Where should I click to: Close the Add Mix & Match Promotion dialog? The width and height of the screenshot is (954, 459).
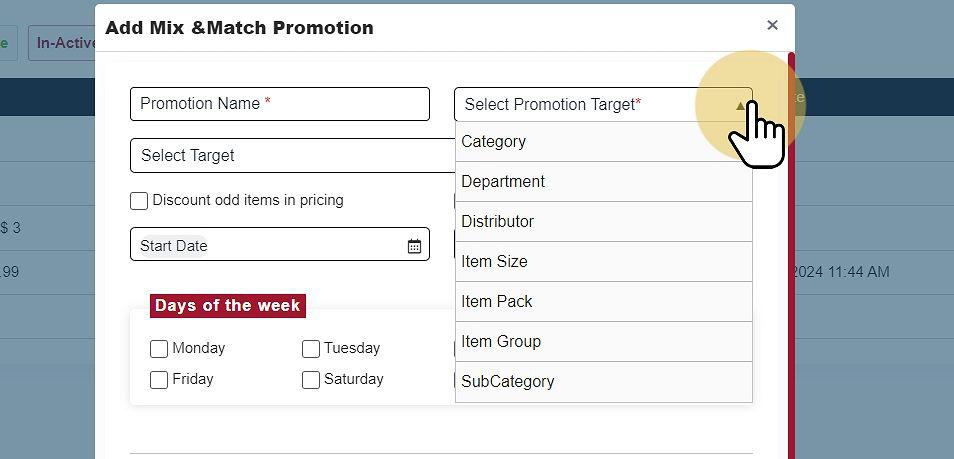[772, 26]
